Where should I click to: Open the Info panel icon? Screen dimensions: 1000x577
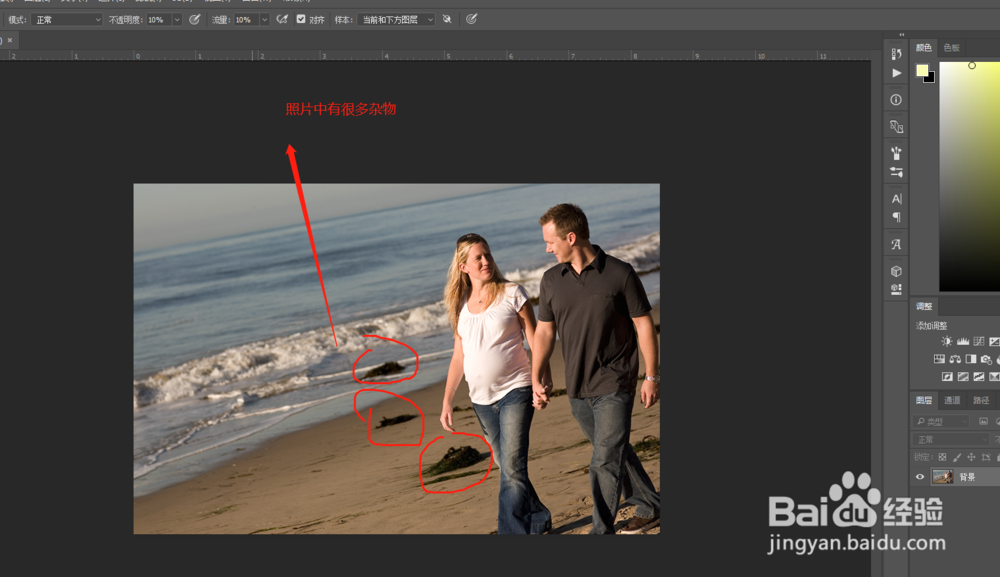896,99
